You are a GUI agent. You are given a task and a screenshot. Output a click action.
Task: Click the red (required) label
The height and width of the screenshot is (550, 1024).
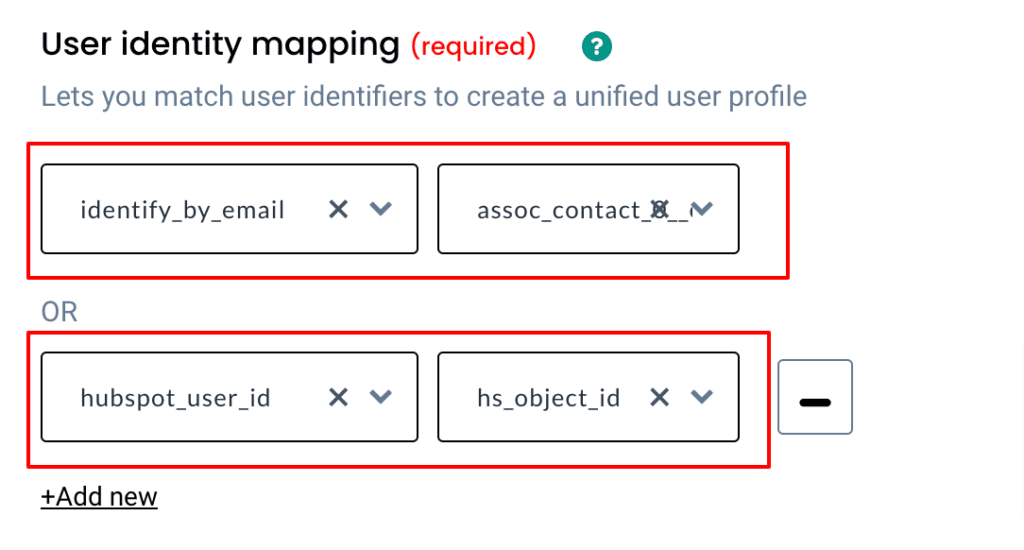point(473,46)
